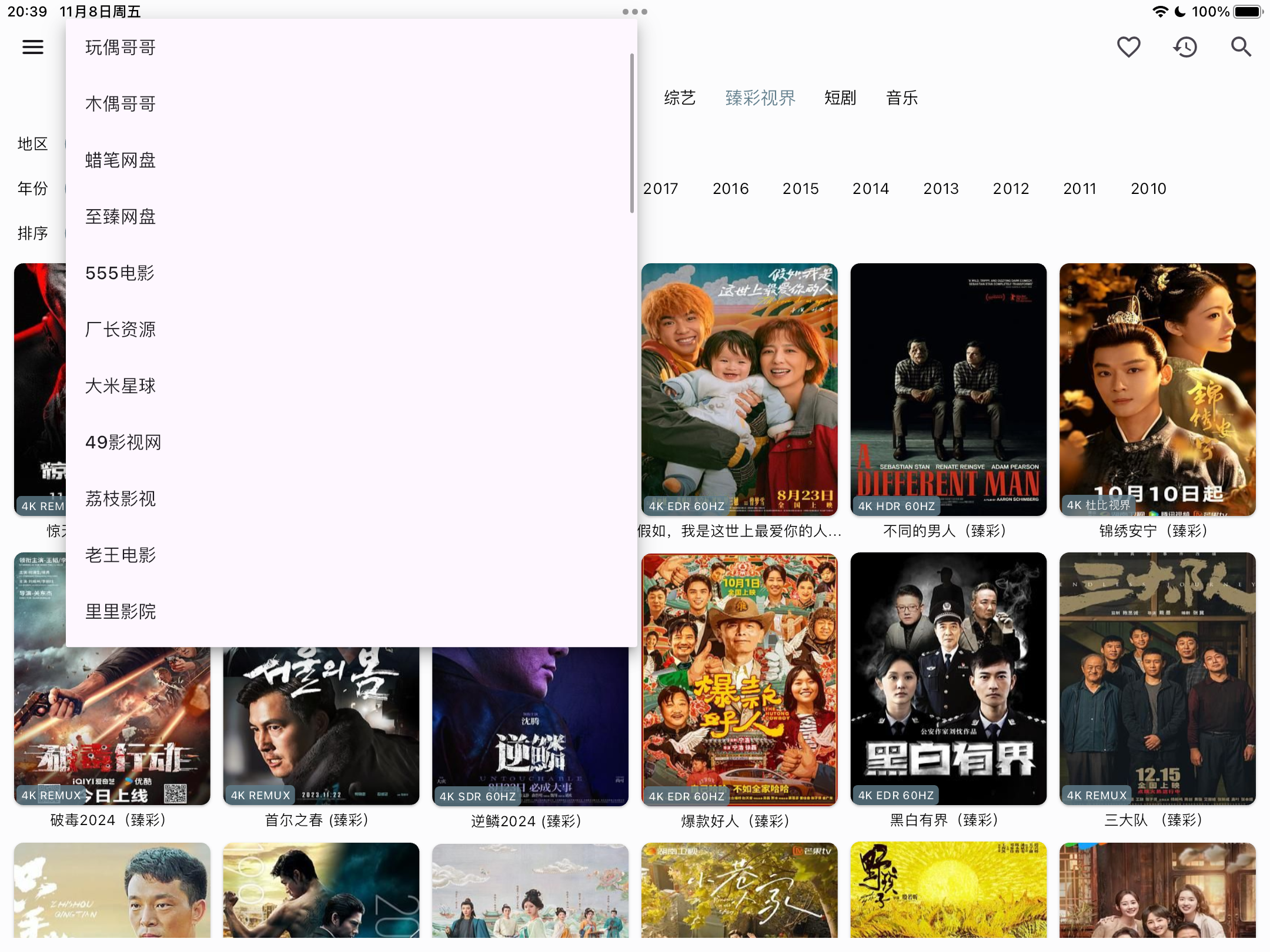1270x952 pixels.
Task: Filter by year 2014
Action: (871, 189)
